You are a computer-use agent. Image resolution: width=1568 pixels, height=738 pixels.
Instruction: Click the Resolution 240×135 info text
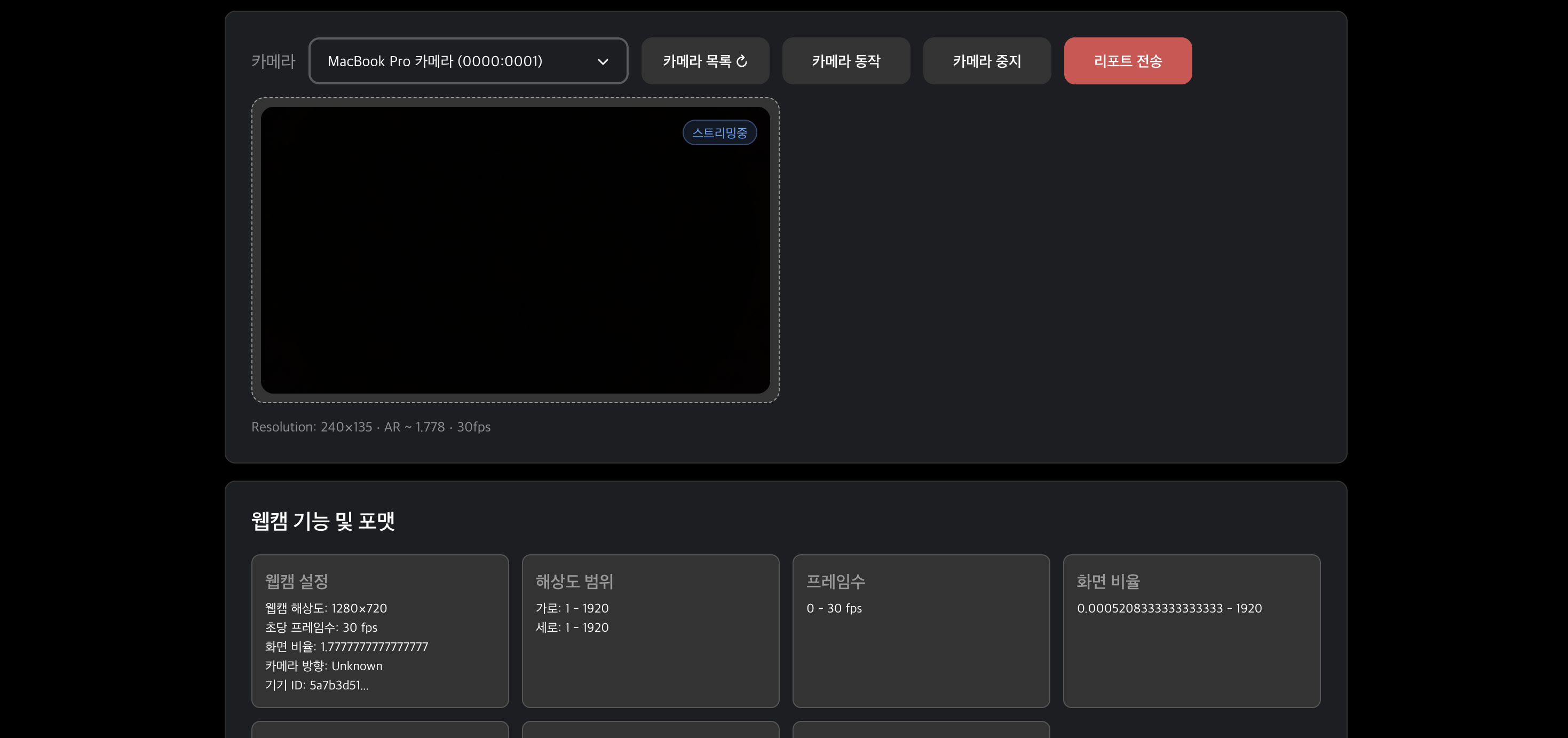(x=371, y=427)
